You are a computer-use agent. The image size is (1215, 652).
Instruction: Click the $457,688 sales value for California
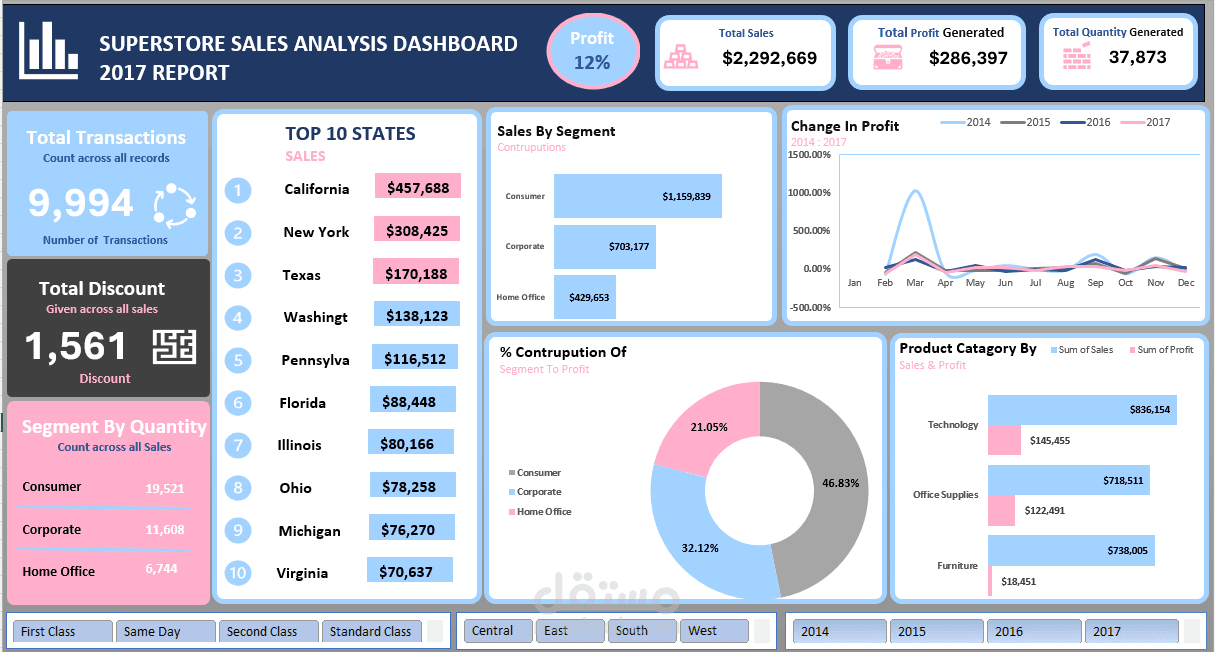click(x=417, y=186)
